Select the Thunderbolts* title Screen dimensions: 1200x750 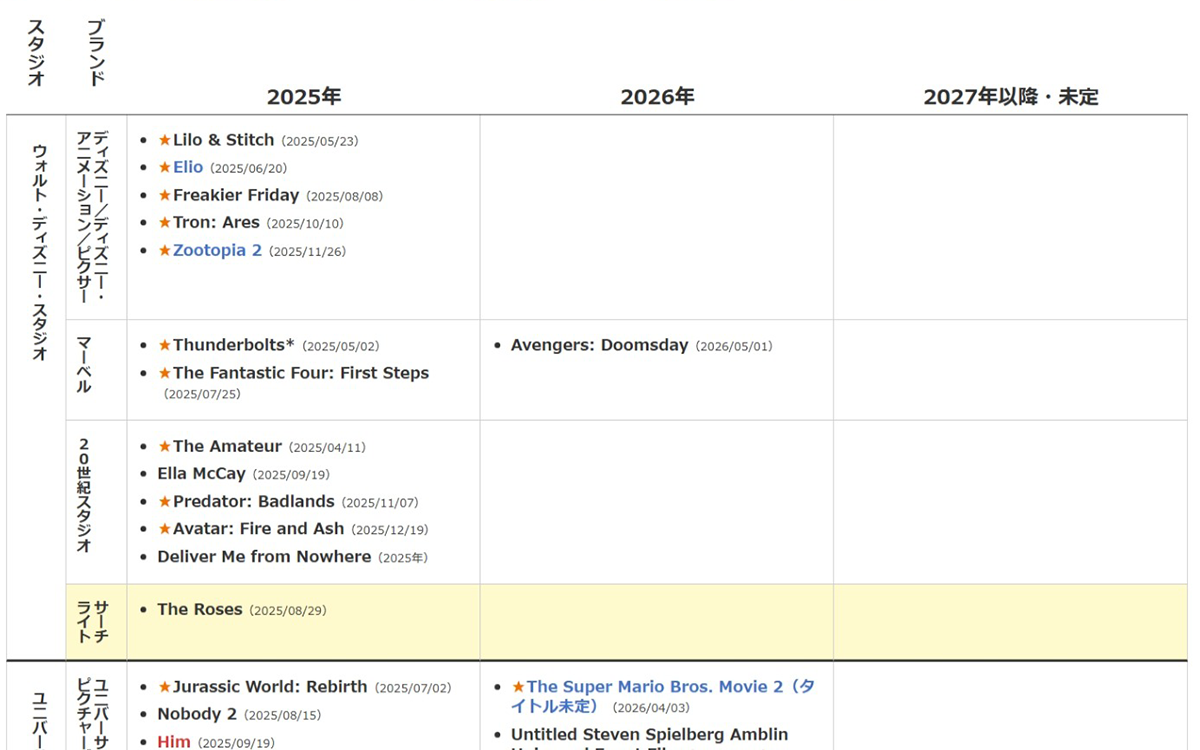234,345
